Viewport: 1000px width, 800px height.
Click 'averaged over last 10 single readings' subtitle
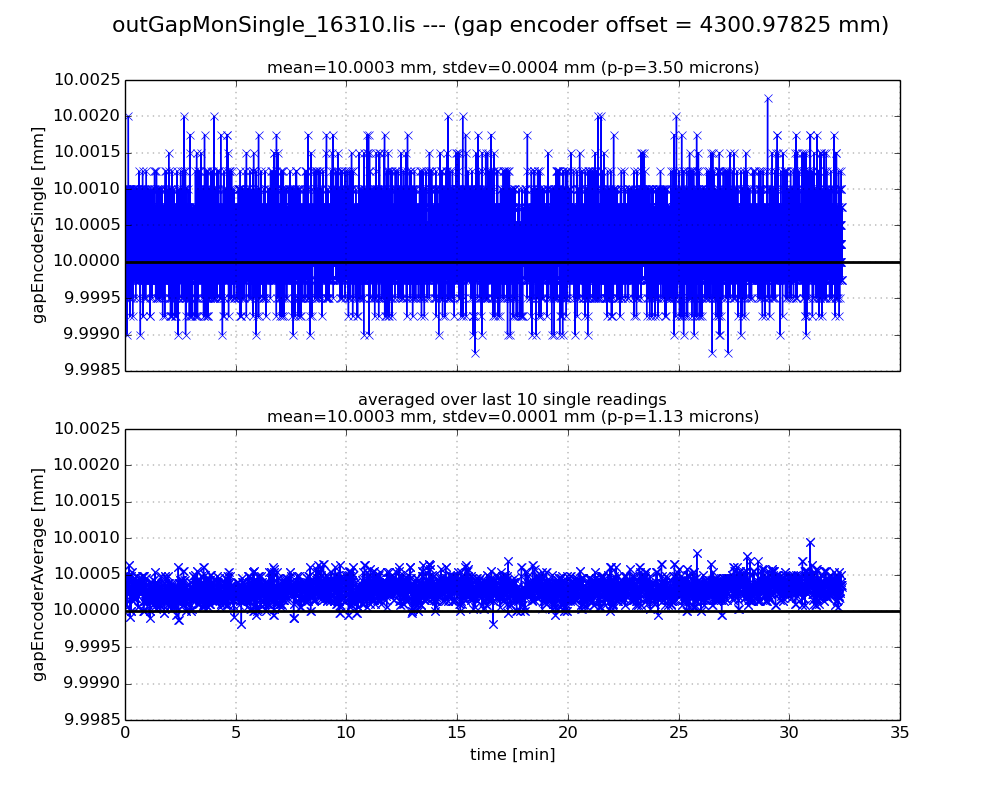coord(512,400)
